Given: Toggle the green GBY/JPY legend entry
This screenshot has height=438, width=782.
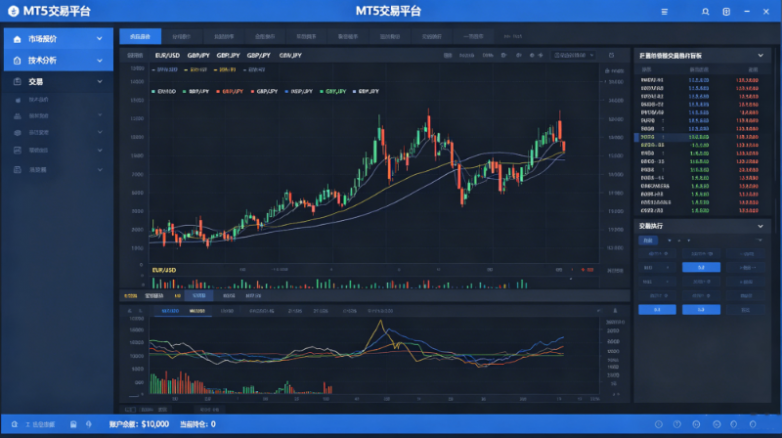Looking at the screenshot, I should 333,91.
